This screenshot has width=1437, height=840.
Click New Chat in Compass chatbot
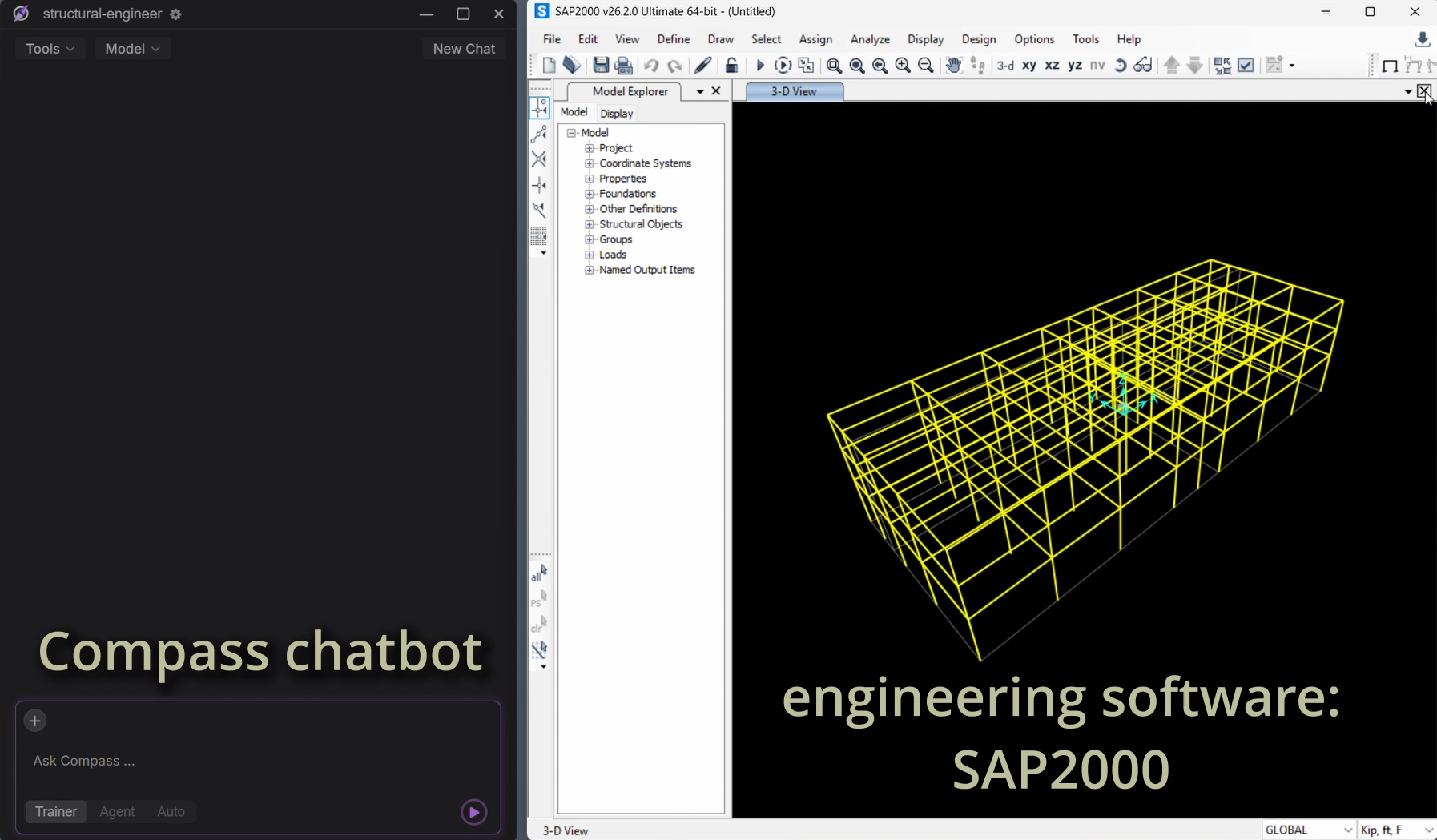(464, 49)
